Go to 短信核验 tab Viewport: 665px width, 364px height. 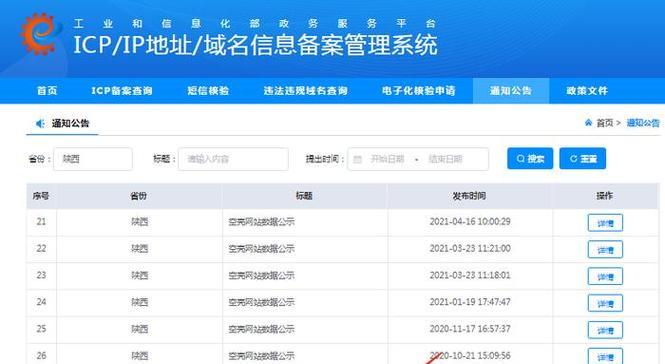[208, 90]
